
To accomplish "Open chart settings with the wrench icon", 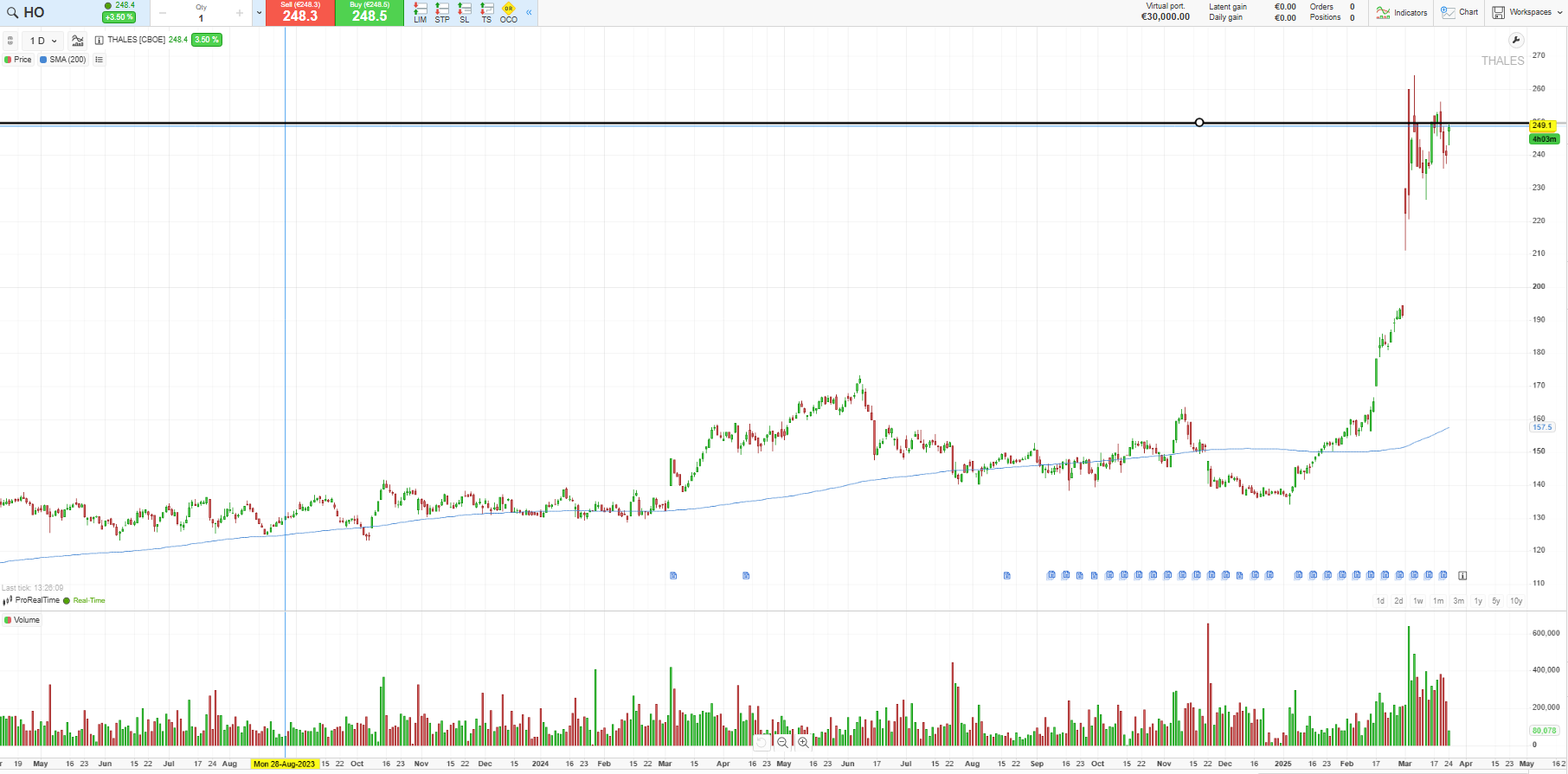I will pyautogui.click(x=1515, y=40).
